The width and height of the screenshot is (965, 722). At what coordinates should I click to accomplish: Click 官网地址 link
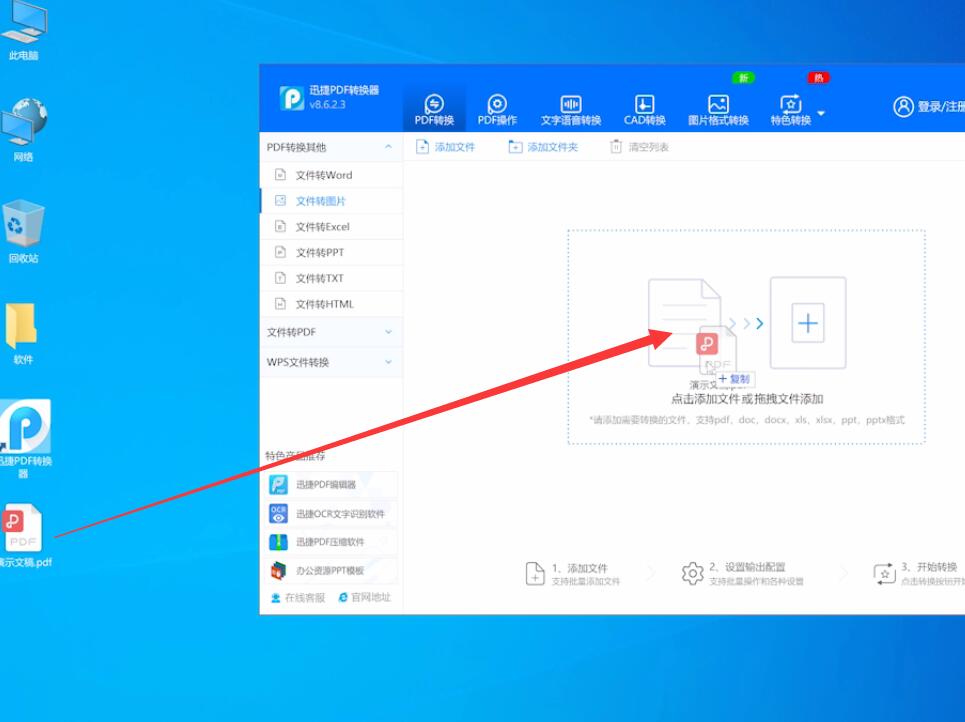pyautogui.click(x=364, y=597)
